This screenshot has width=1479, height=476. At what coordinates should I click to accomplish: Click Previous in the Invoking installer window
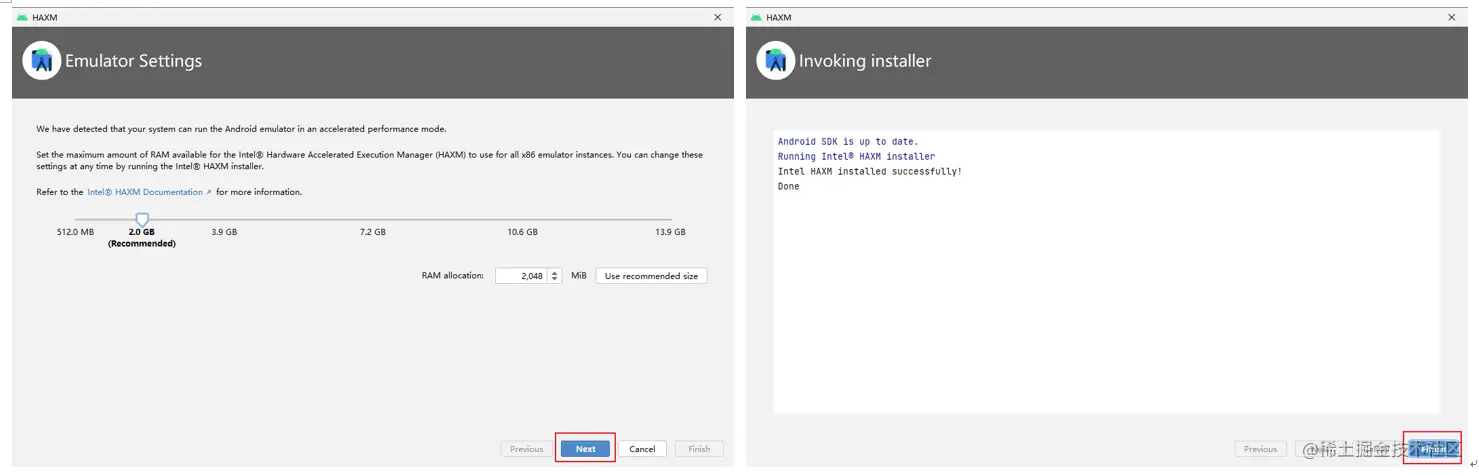[1260, 449]
